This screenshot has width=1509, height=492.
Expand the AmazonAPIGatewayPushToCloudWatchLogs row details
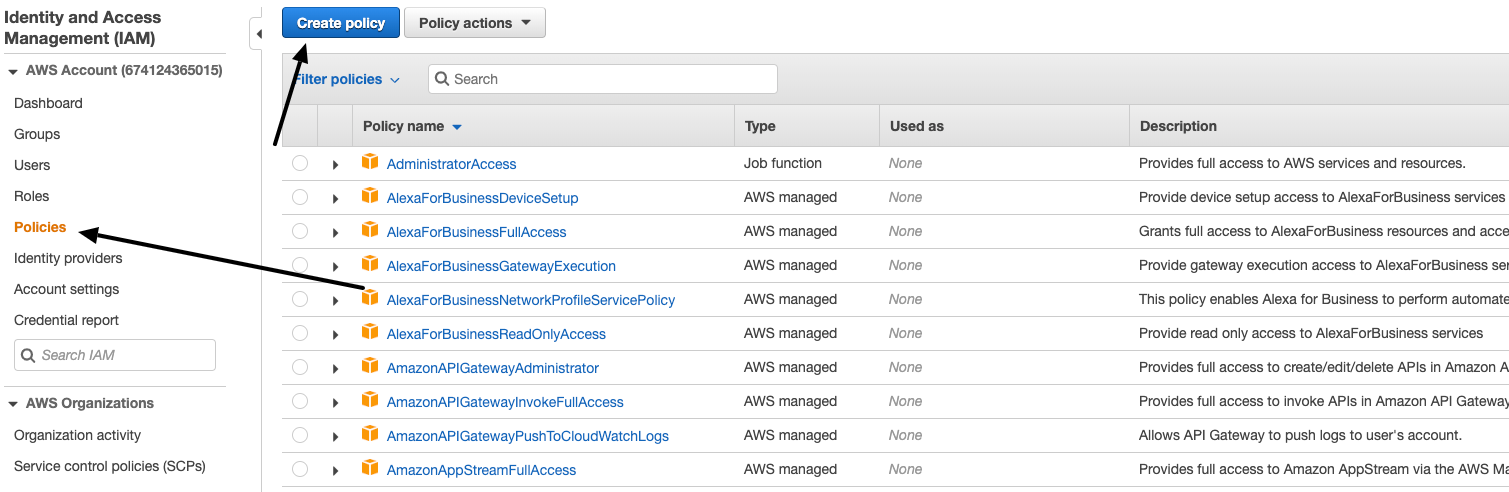335,437
